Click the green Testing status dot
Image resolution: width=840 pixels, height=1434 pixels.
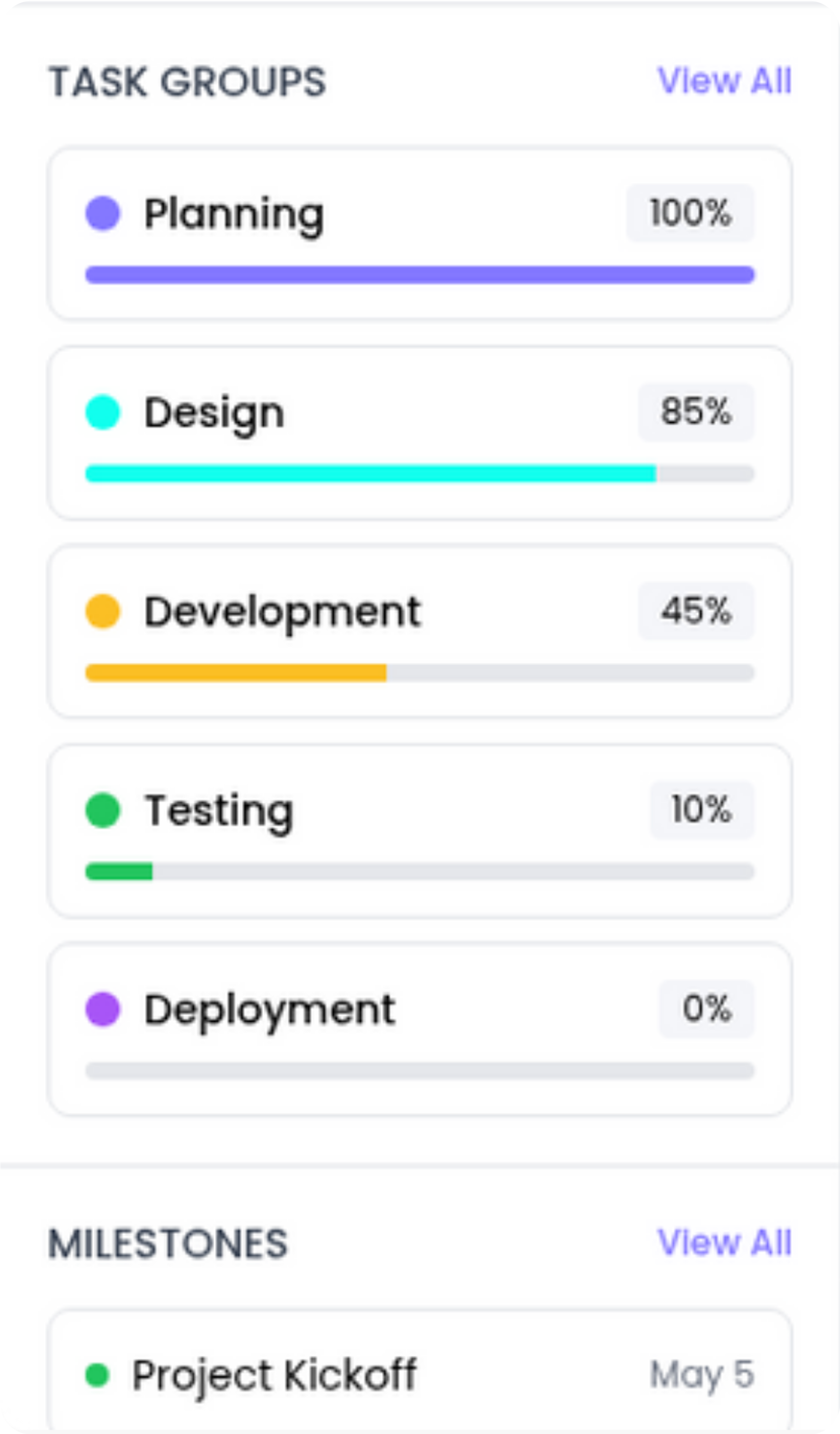(x=103, y=810)
